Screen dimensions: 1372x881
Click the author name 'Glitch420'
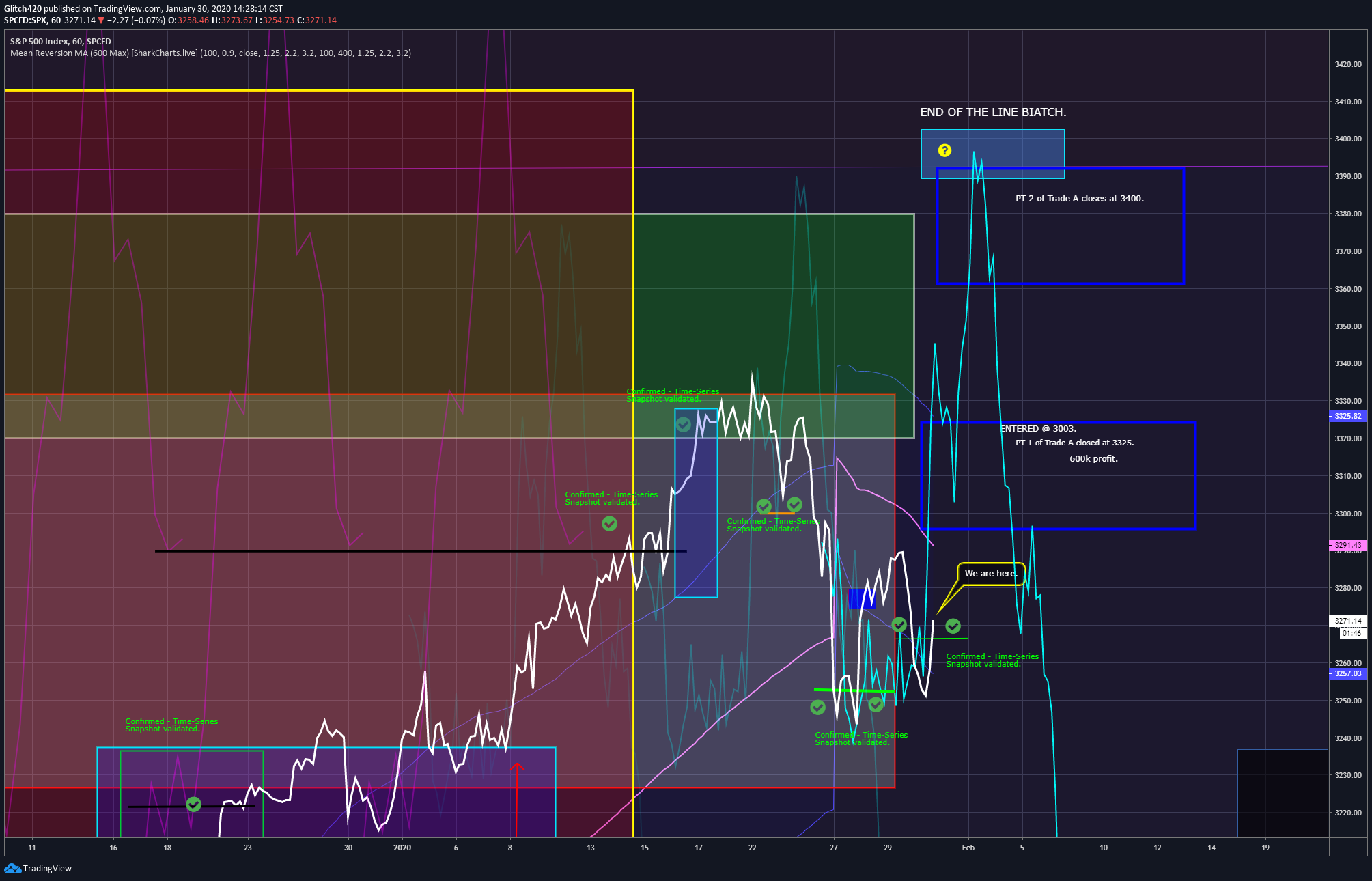(x=23, y=9)
